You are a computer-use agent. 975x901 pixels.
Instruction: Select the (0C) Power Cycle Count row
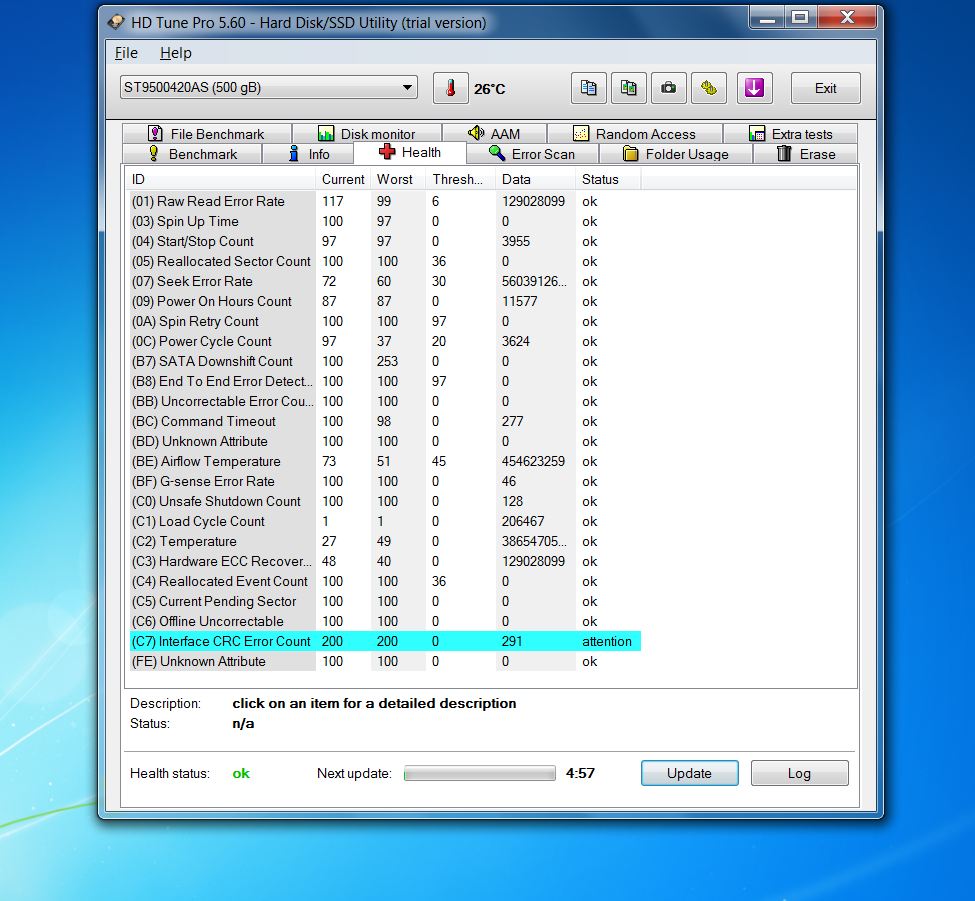click(385, 341)
